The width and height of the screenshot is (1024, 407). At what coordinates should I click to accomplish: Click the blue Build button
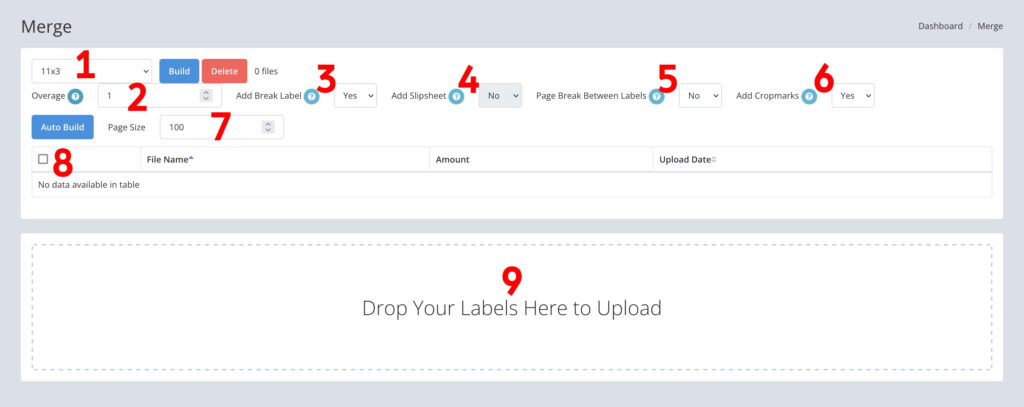(179, 71)
